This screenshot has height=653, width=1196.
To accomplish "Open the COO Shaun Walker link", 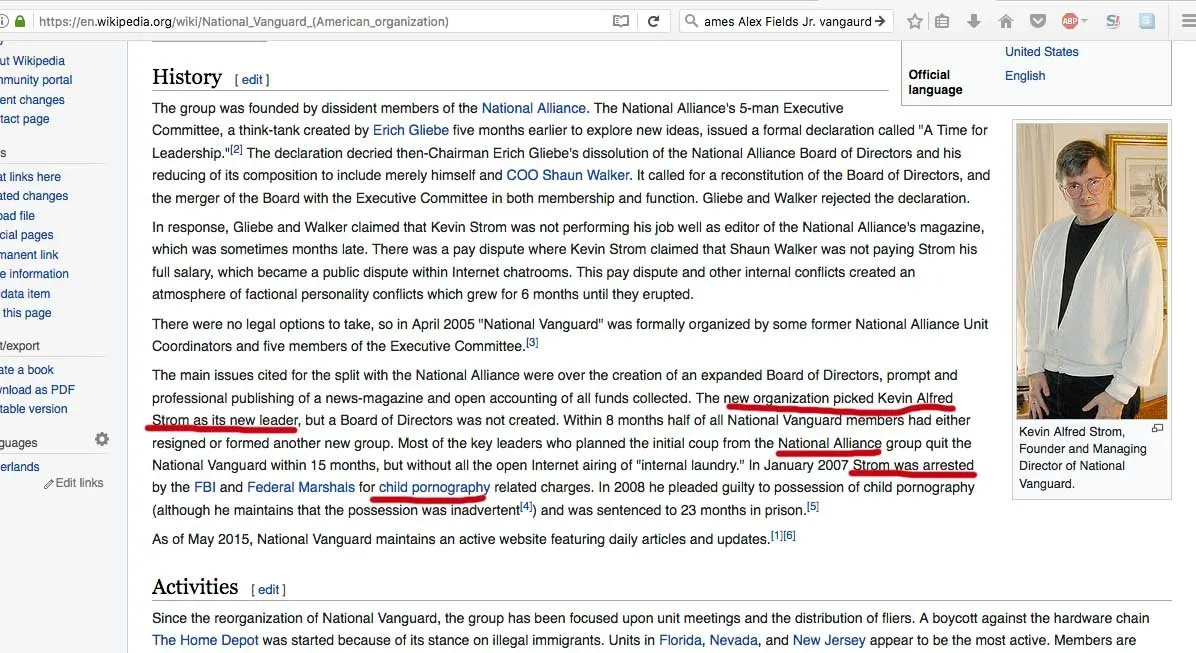I will (x=567, y=175).
